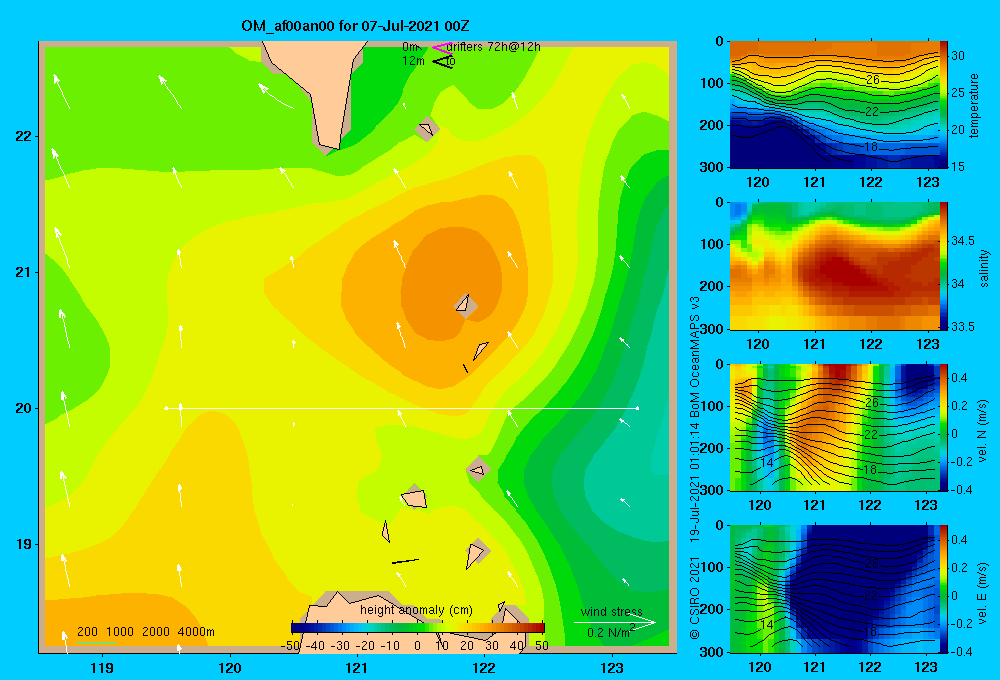Viewport: 1000px width, 680px height.
Task: Click latitude label '20' on main map
Action: 24,408
